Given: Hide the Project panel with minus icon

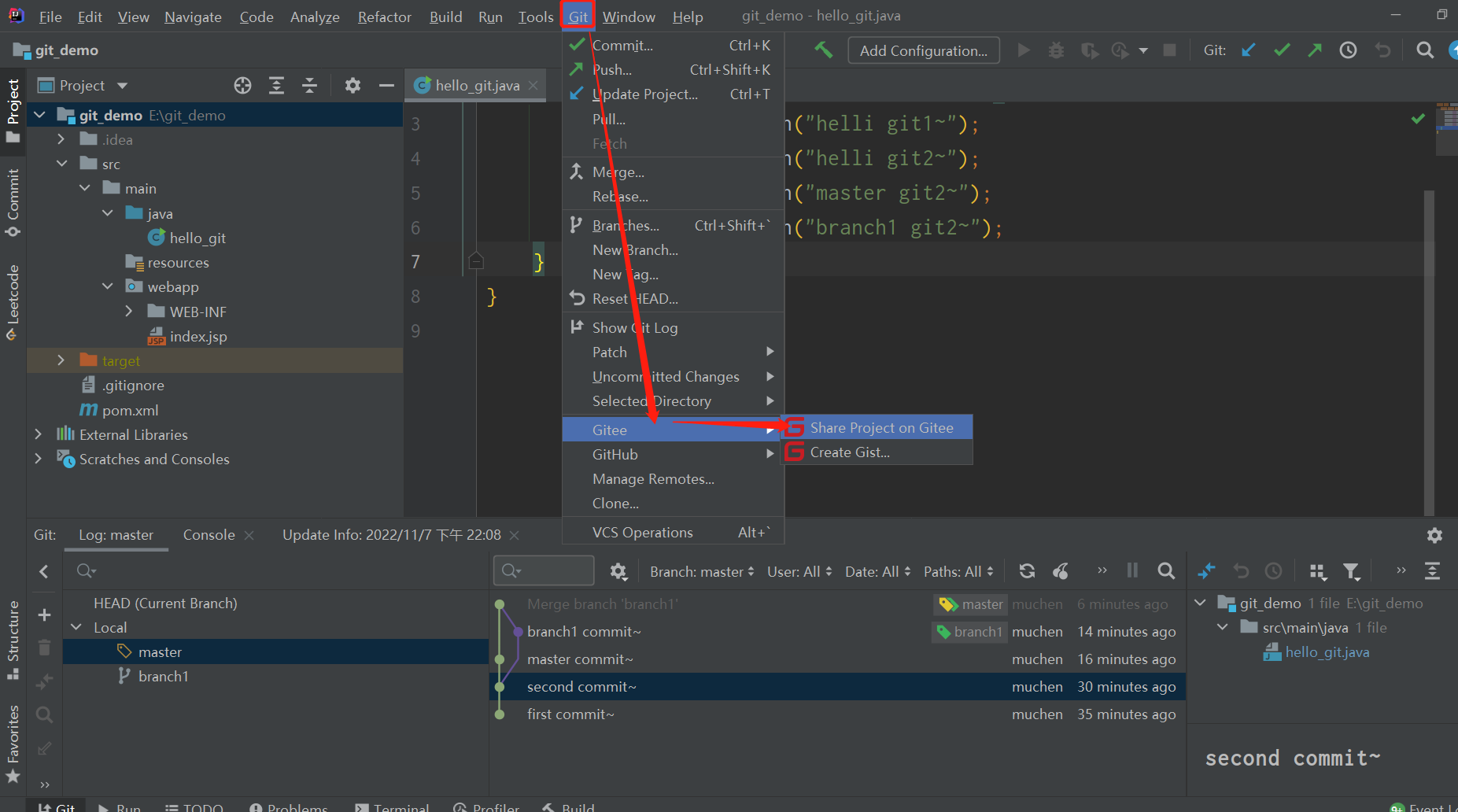Looking at the screenshot, I should pos(386,86).
